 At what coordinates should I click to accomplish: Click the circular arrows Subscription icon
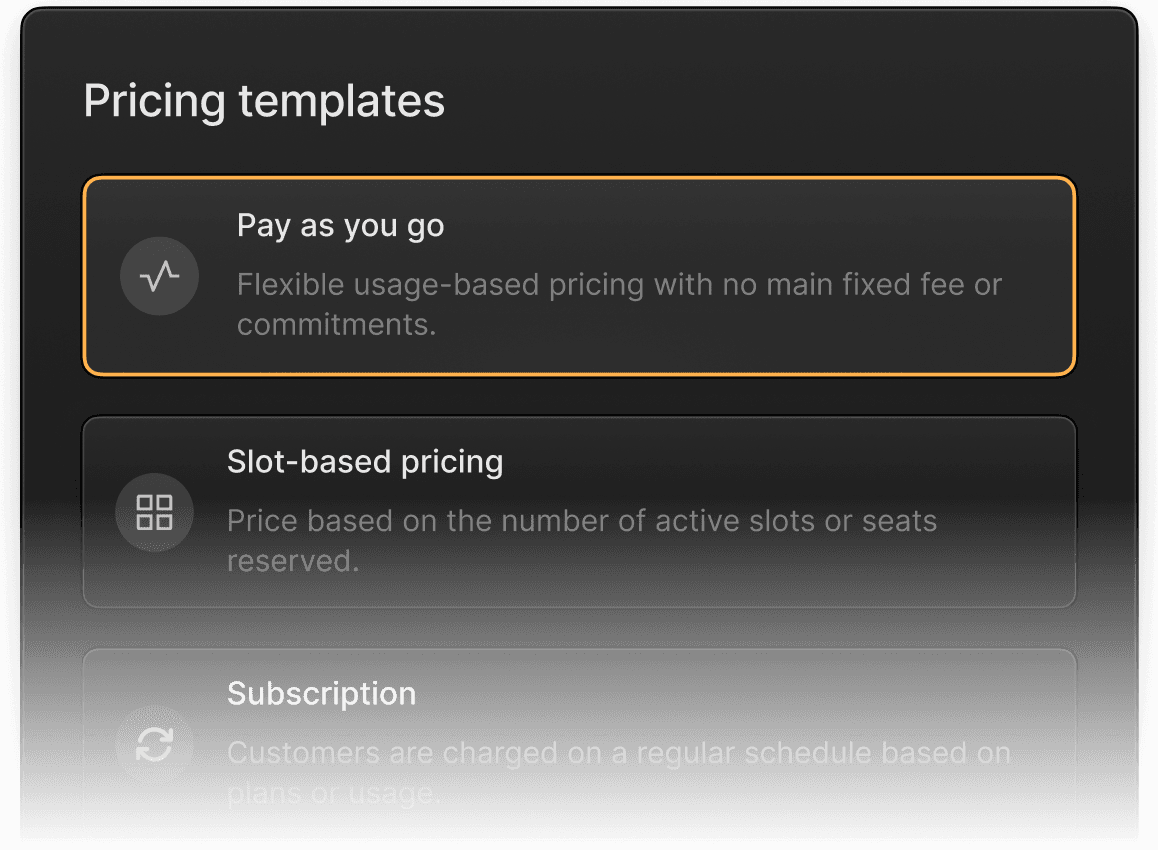154,744
